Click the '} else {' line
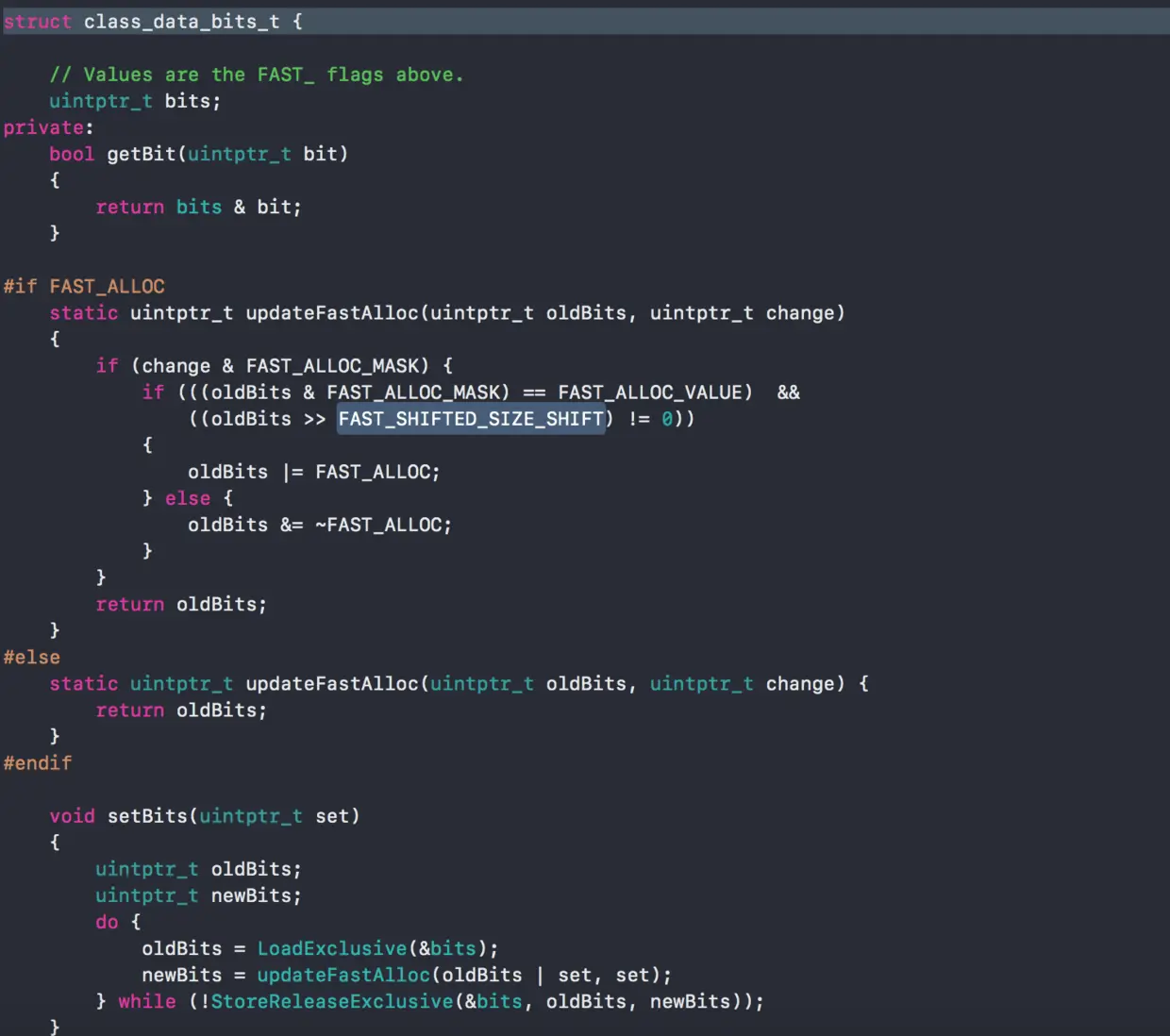Image resolution: width=1170 pixels, height=1036 pixels. [187, 498]
